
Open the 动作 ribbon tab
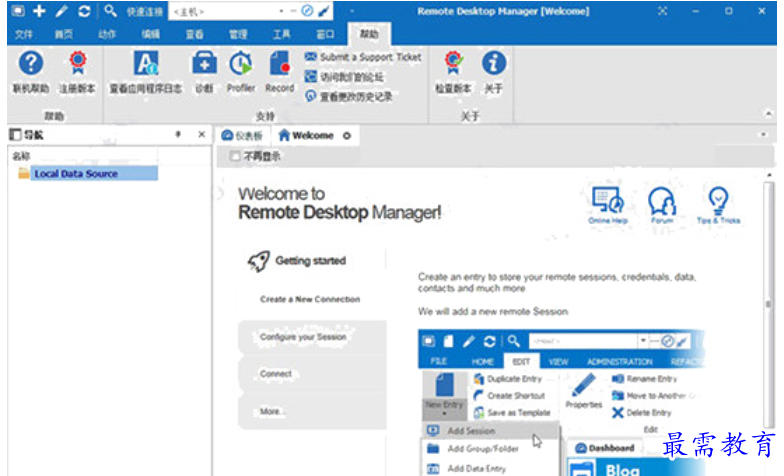(107, 34)
